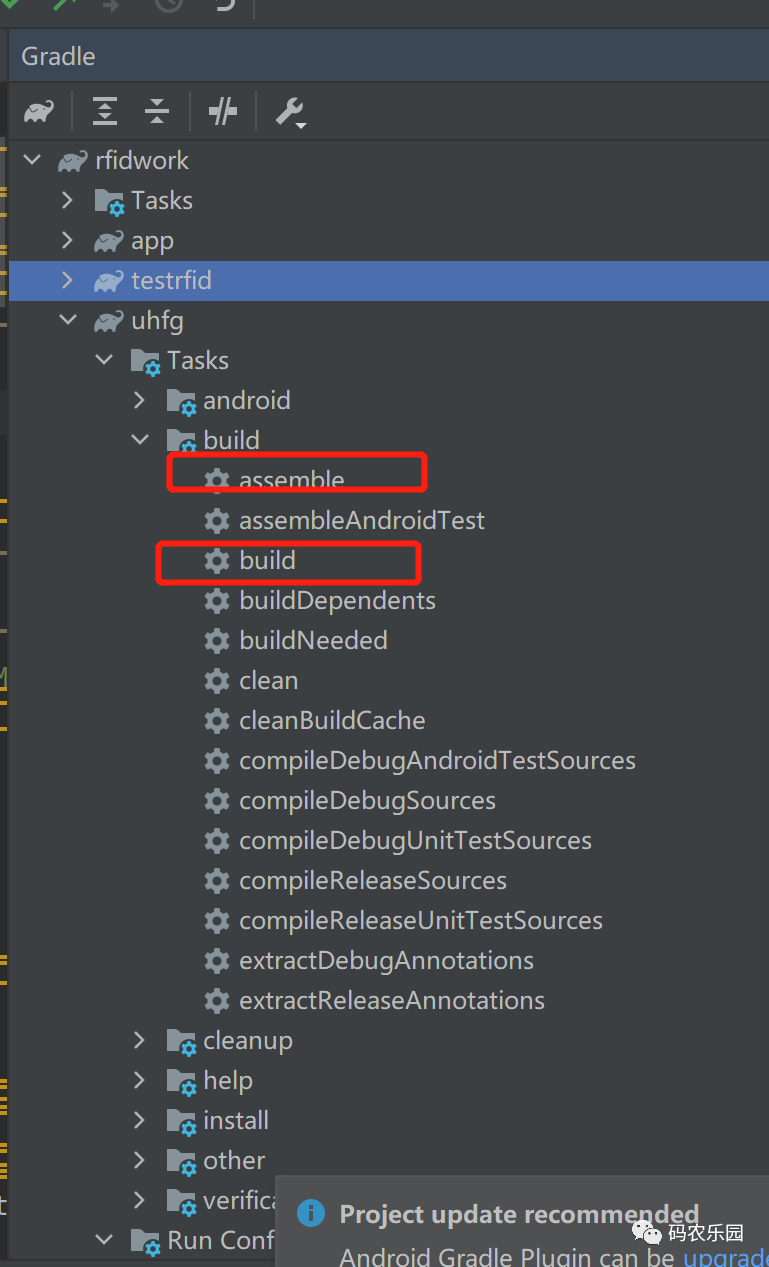Collapse the uhfg build tasks folder
769x1267 pixels.
point(140,441)
